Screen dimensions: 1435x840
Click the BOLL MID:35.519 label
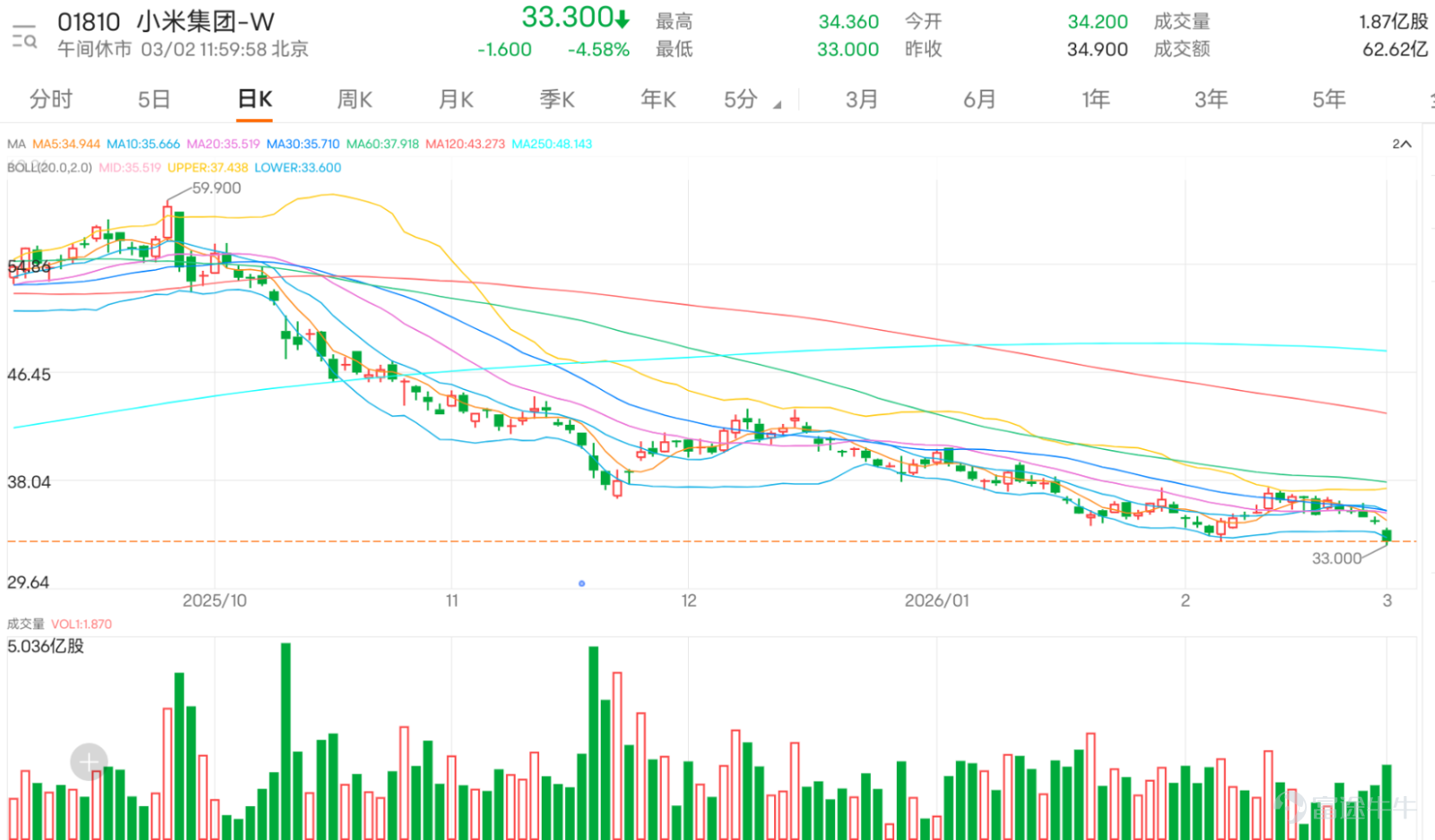point(130,168)
